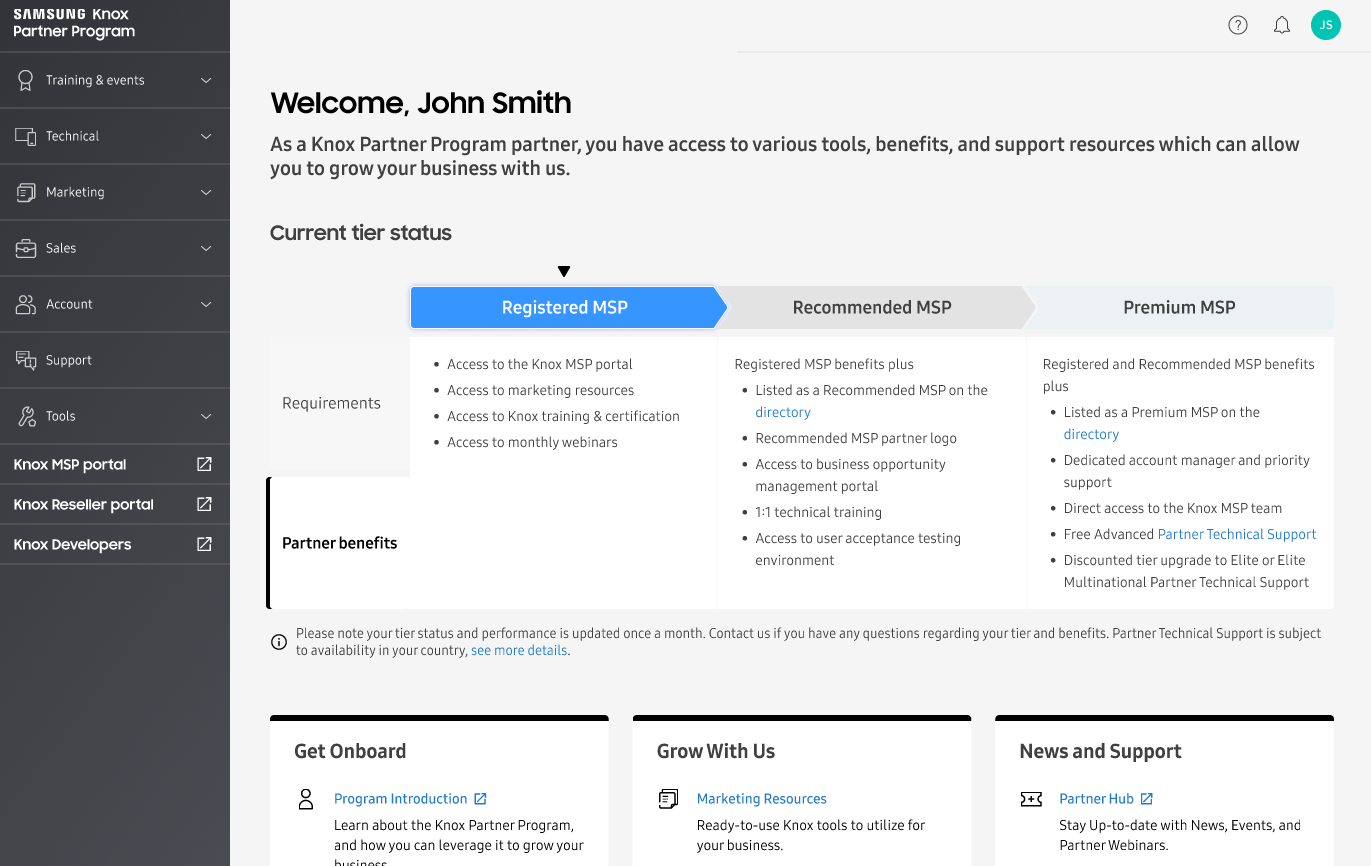Expand the Account menu chevron
The width and height of the screenshot is (1371, 866).
coord(206,304)
